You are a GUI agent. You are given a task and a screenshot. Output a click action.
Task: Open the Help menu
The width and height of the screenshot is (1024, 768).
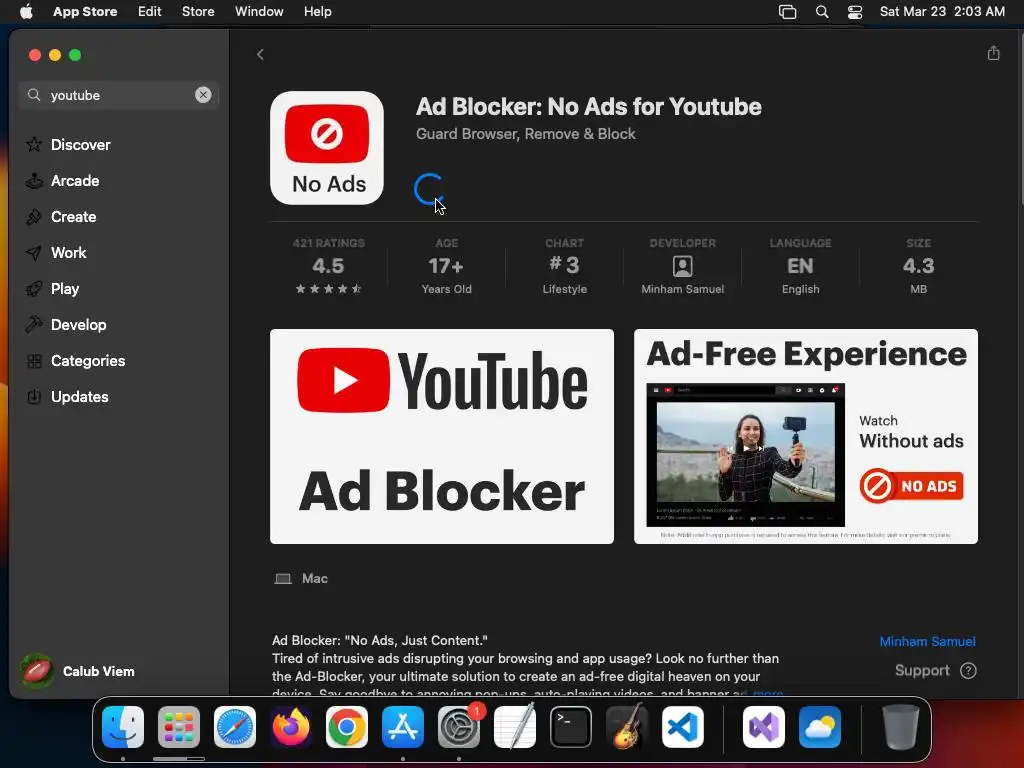tap(317, 12)
